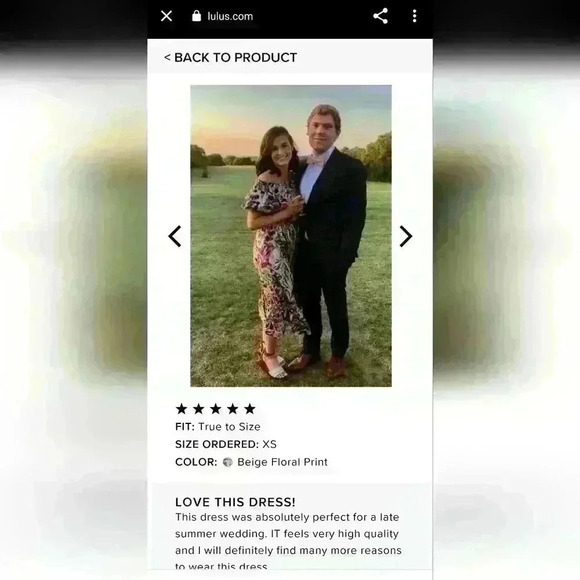The image size is (580, 580).
Task: Open the three-dot overflow menu
Action: tap(415, 16)
